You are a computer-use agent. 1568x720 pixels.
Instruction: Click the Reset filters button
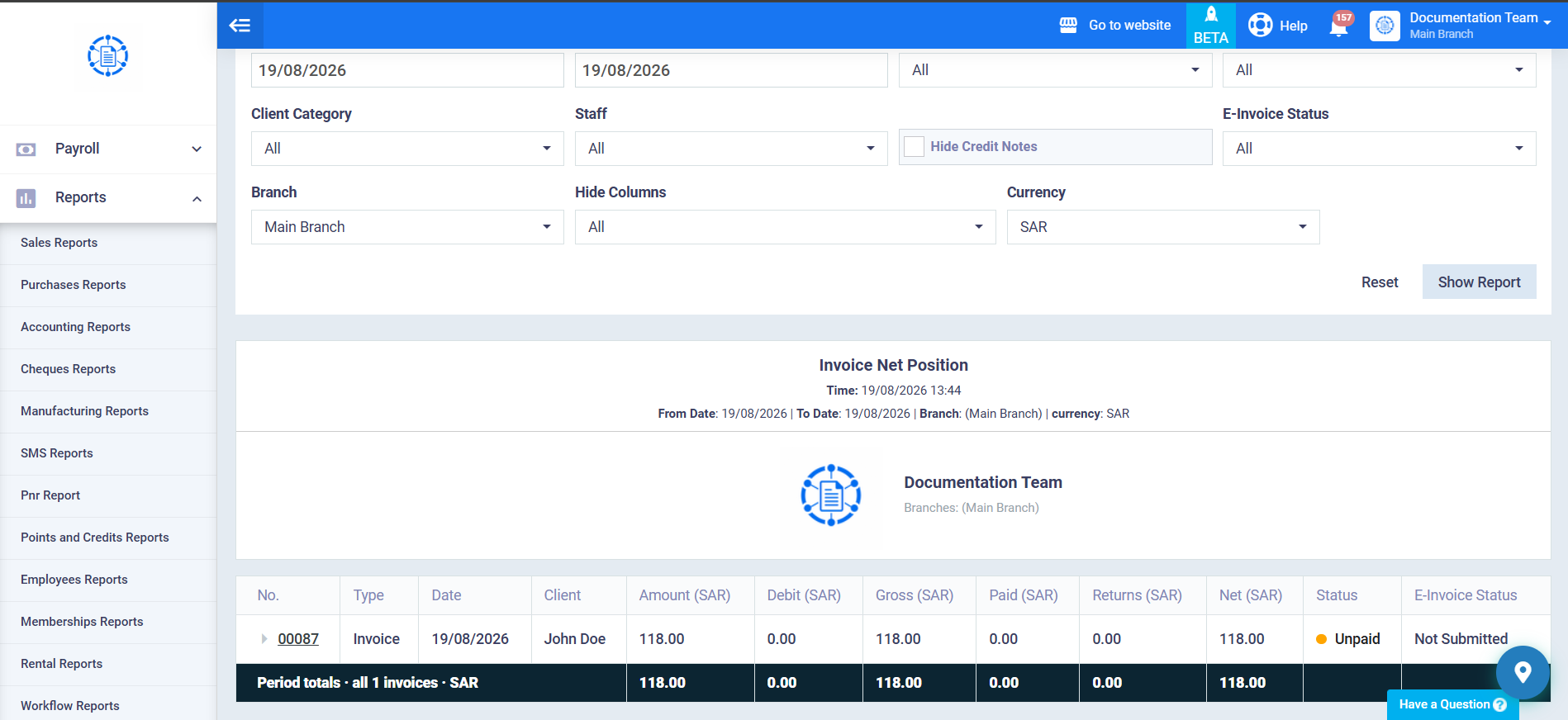[x=1380, y=282]
